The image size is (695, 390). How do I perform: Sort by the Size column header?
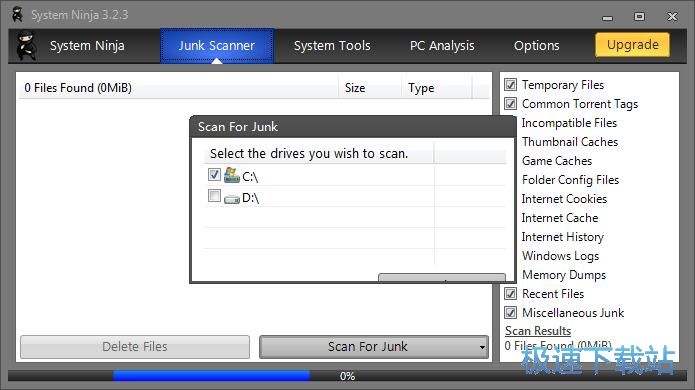coord(370,88)
